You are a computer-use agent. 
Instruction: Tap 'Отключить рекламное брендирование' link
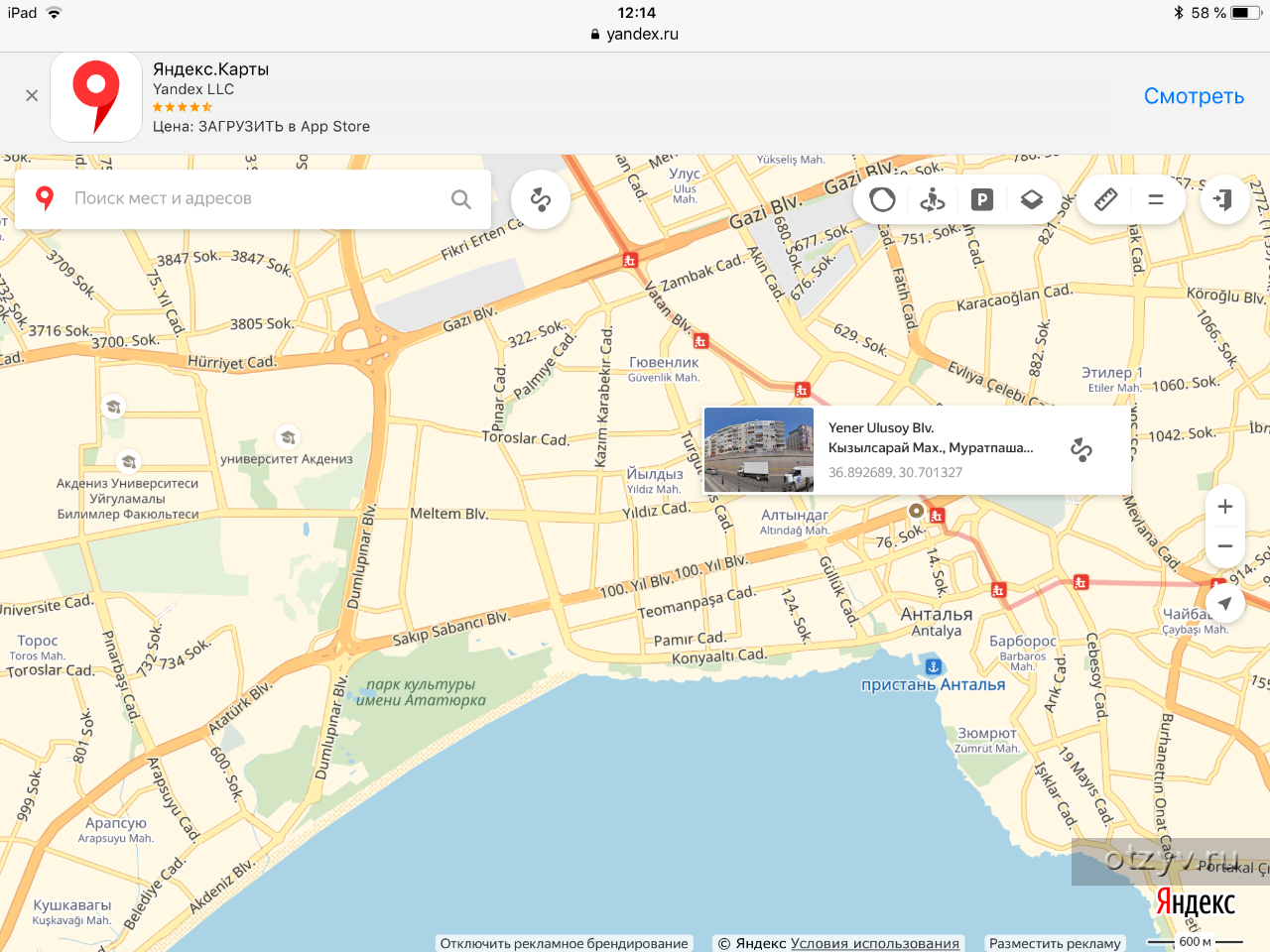tap(564, 943)
